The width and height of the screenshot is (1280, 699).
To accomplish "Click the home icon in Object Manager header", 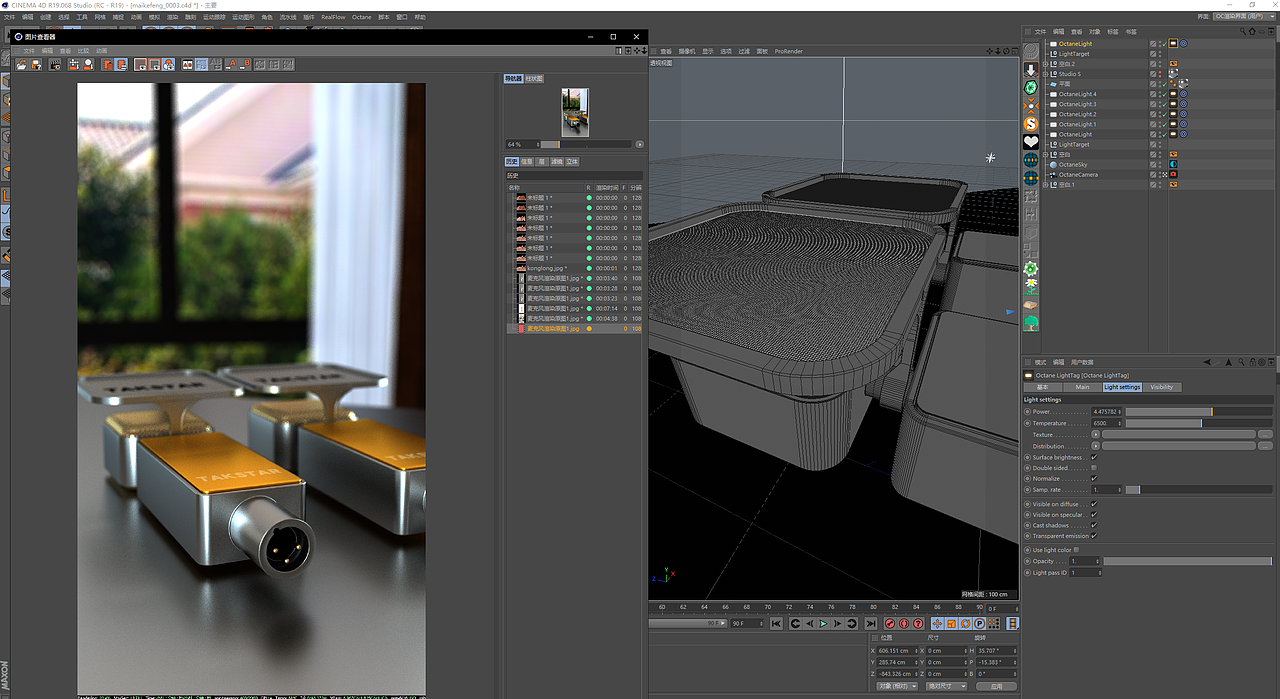I will 1252,31.
